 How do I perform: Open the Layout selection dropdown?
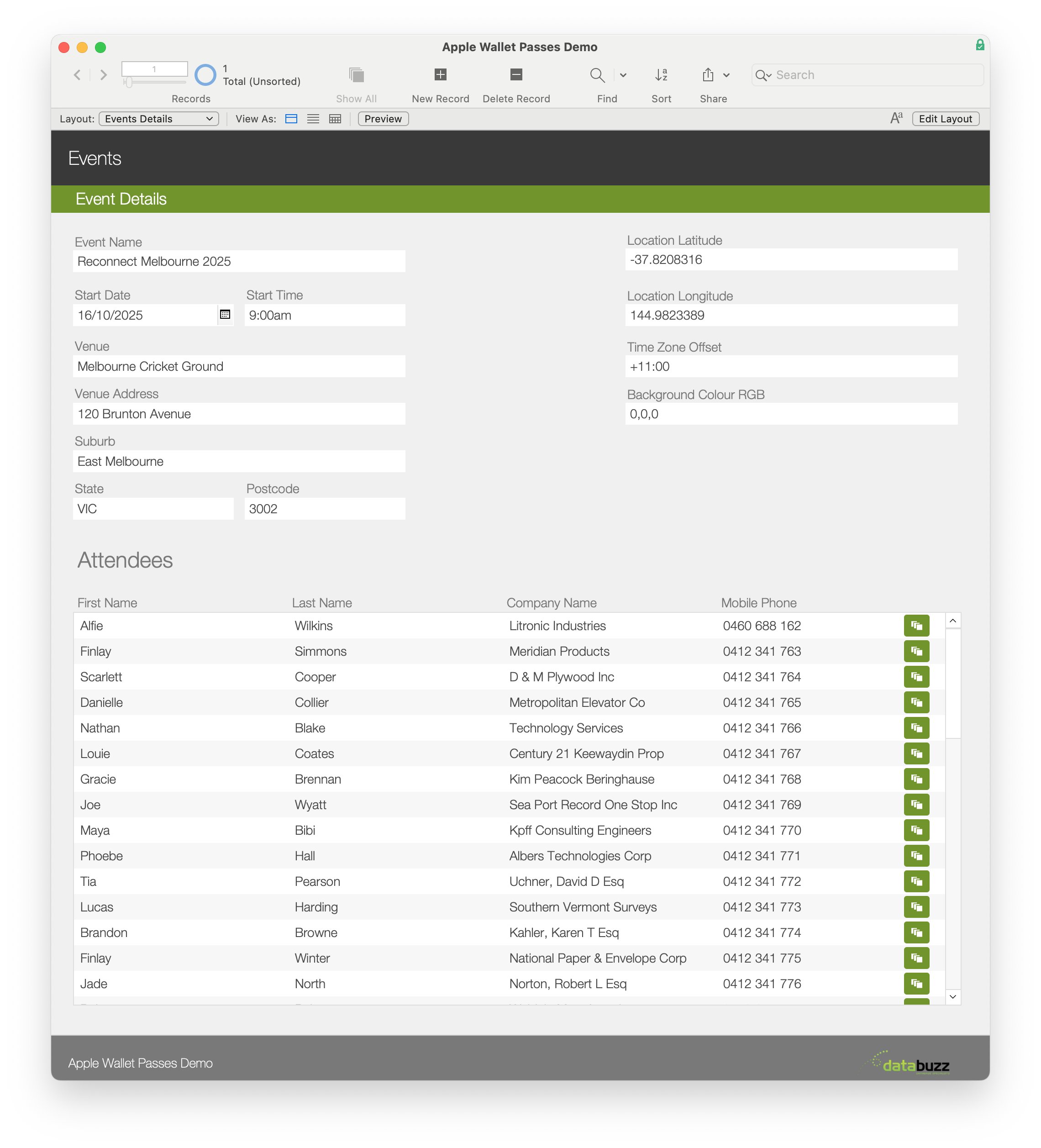point(158,118)
